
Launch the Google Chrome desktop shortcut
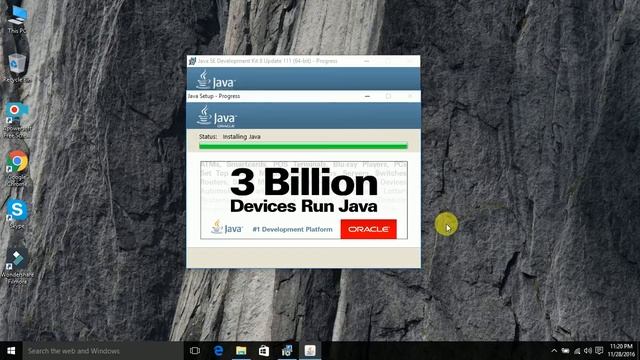pyautogui.click(x=17, y=169)
